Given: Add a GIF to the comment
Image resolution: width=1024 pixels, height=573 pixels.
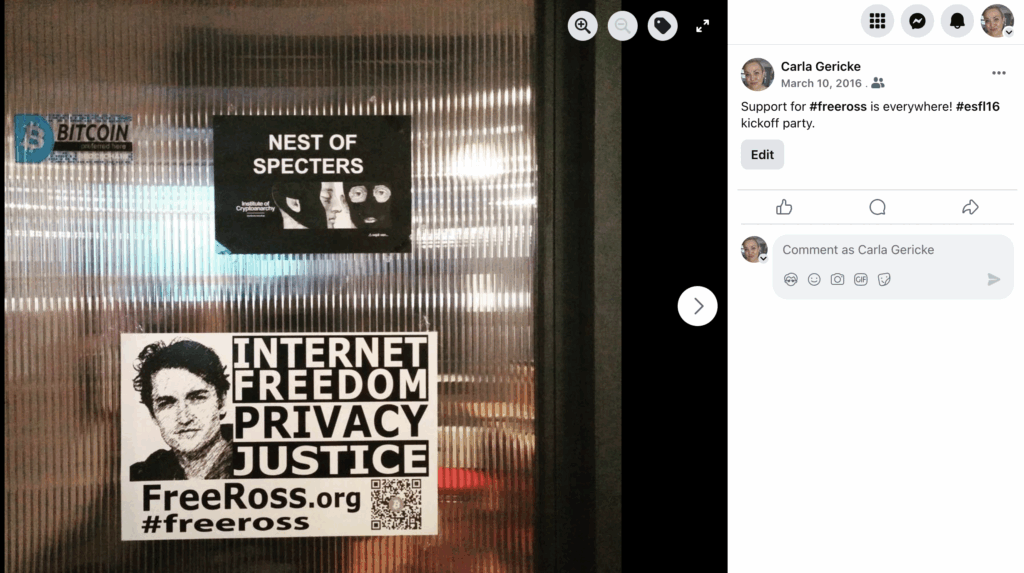Looking at the screenshot, I should click(861, 280).
